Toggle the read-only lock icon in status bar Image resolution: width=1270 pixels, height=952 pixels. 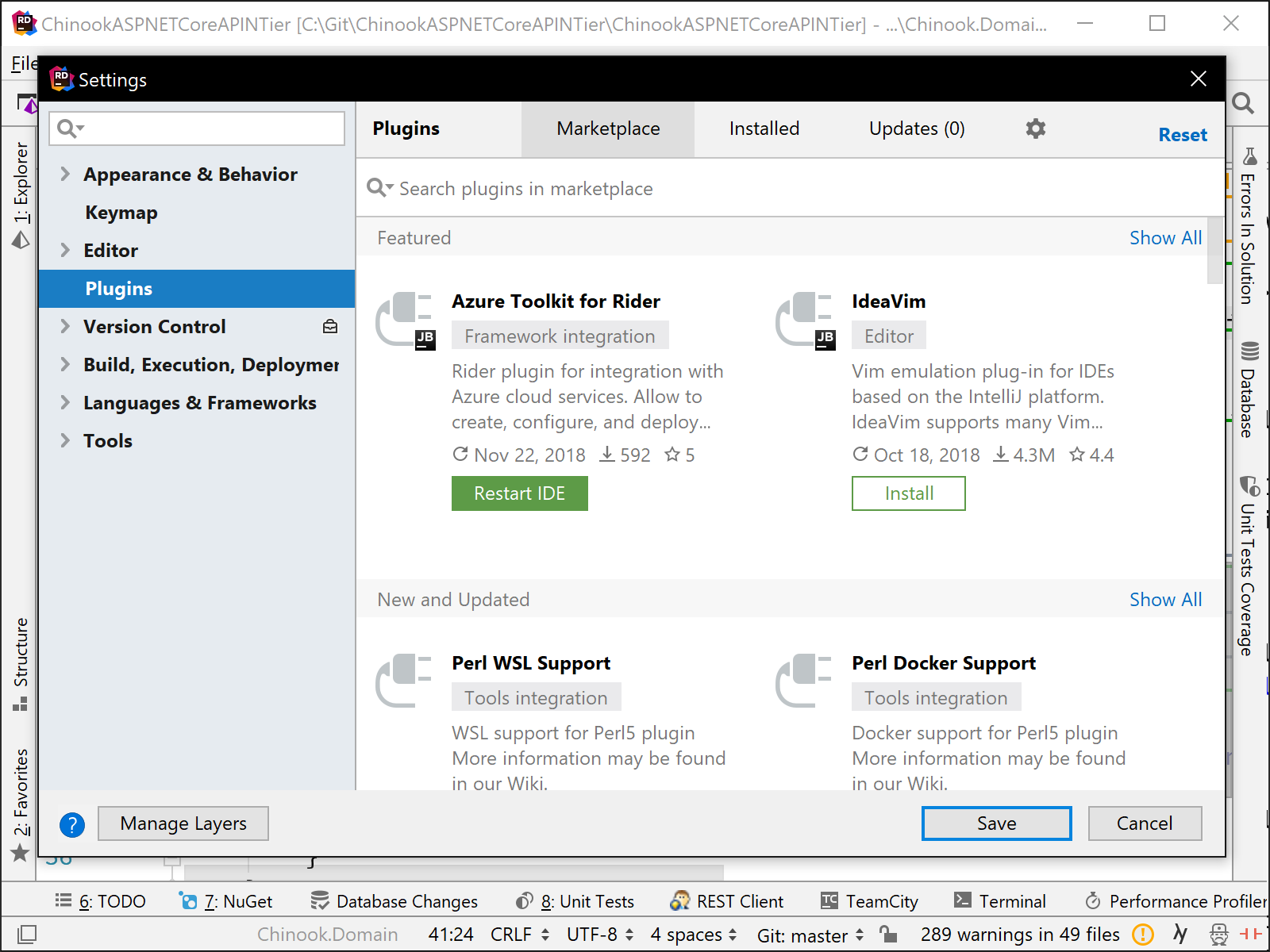coord(888,935)
